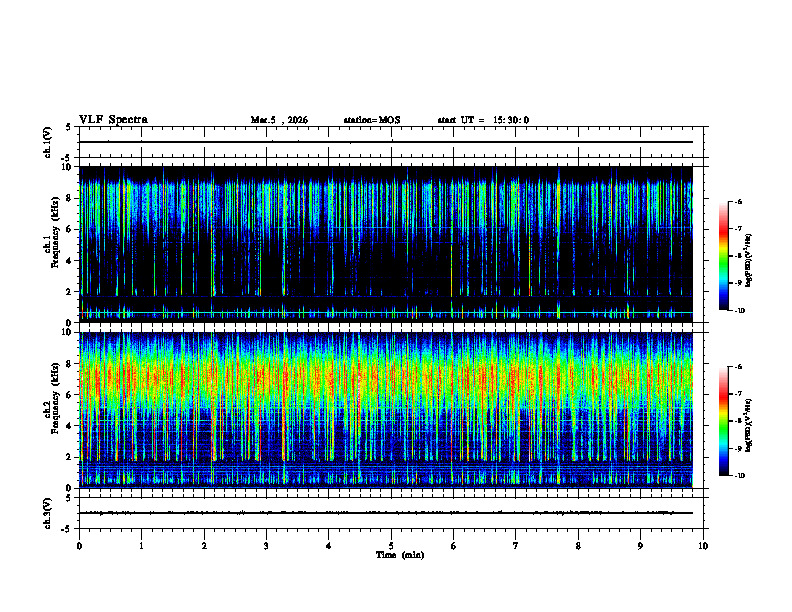Click the "VLF Spectra" plot title
The image size is (792, 612).
[113, 120]
